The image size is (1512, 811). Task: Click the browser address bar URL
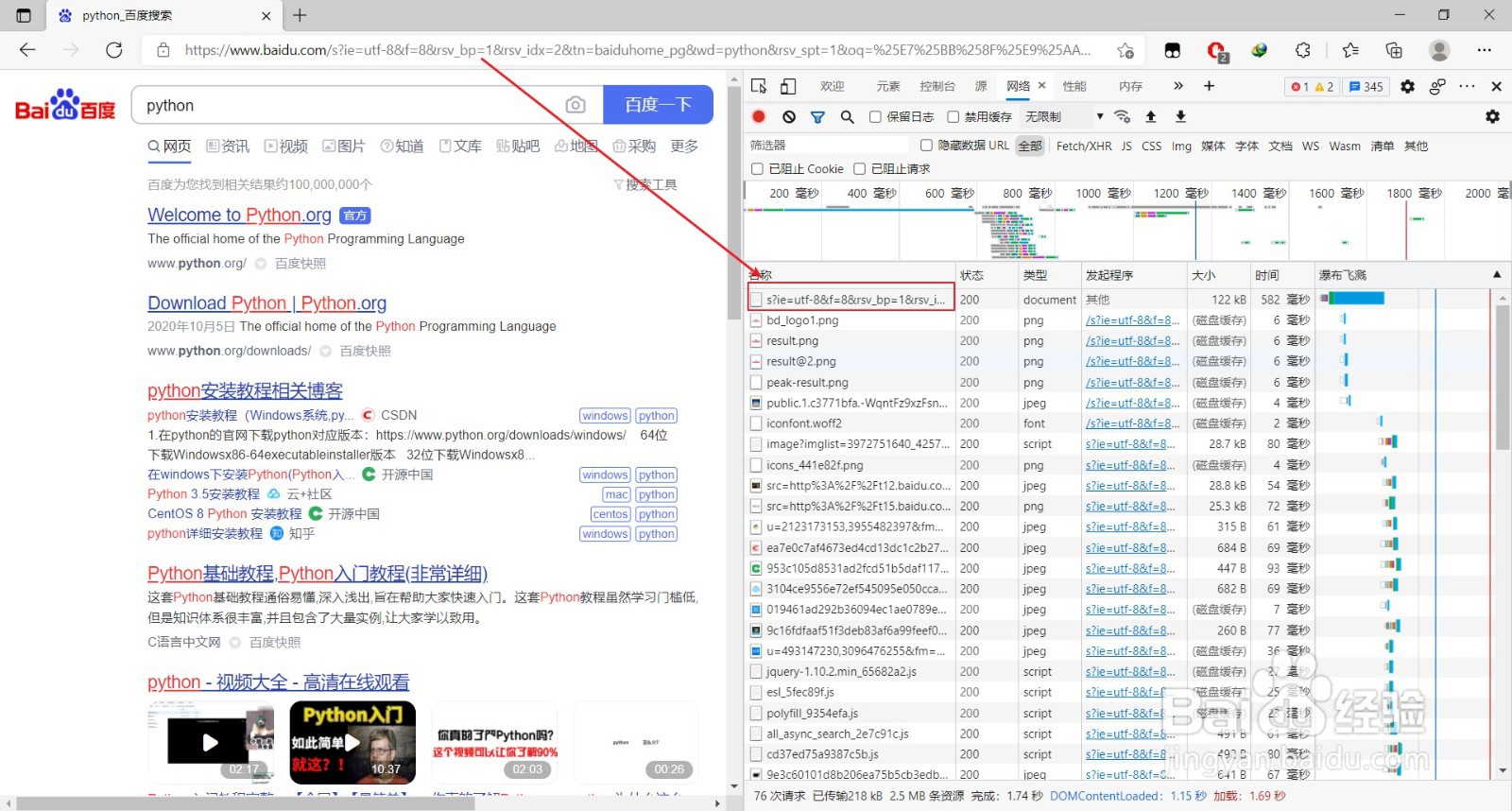638,50
